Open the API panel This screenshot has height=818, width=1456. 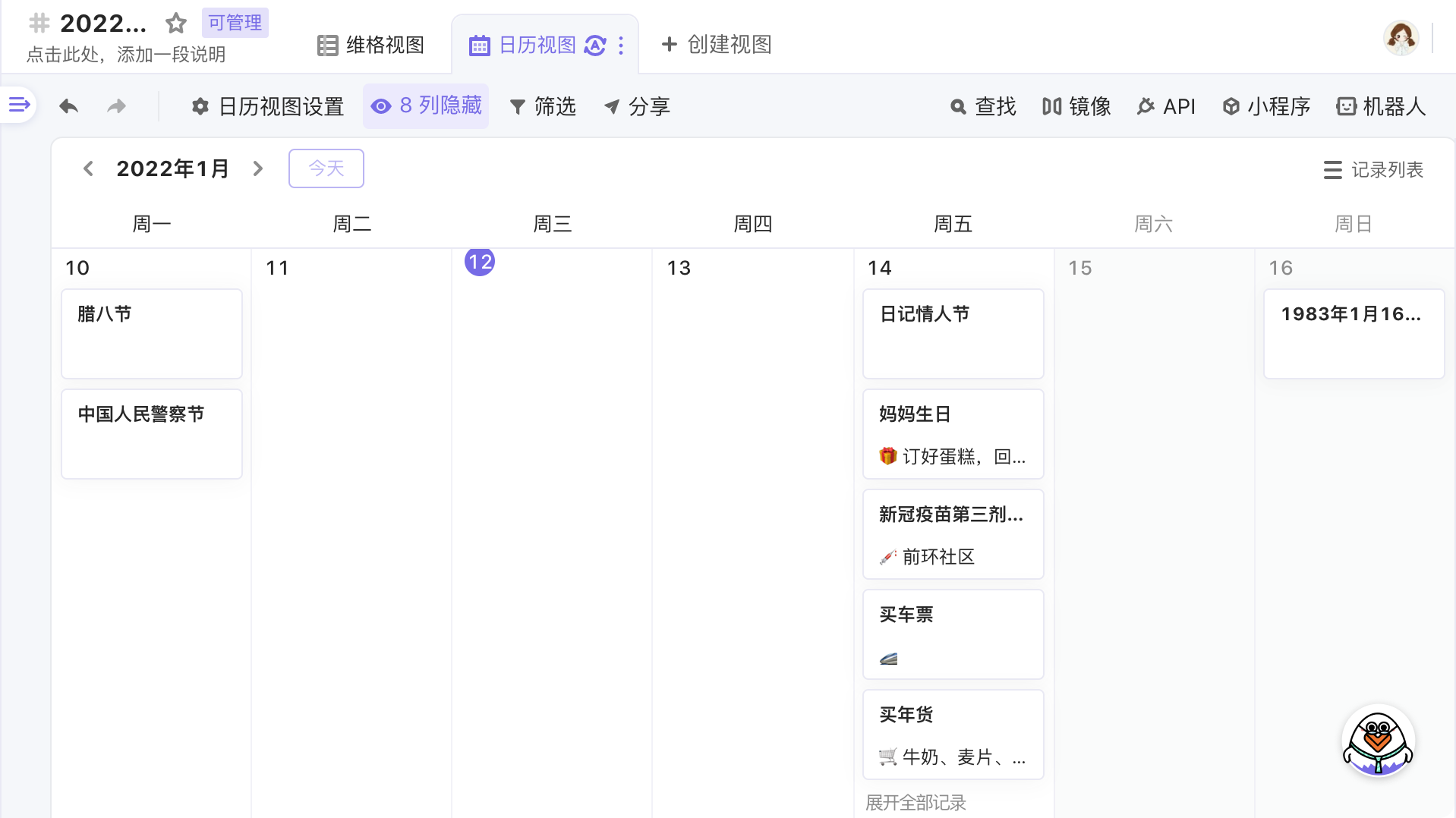tap(1166, 106)
